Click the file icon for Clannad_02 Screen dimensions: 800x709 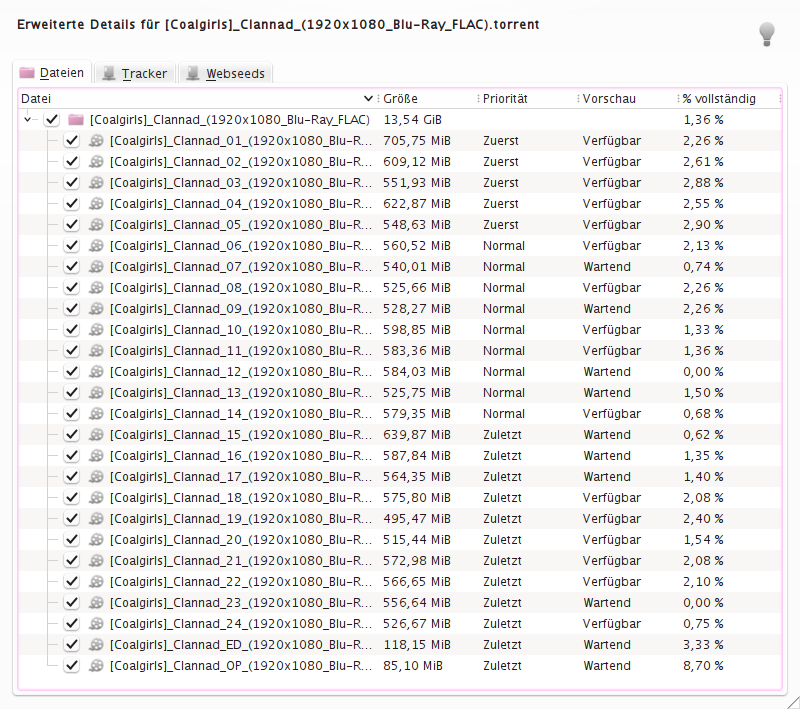tap(96, 162)
